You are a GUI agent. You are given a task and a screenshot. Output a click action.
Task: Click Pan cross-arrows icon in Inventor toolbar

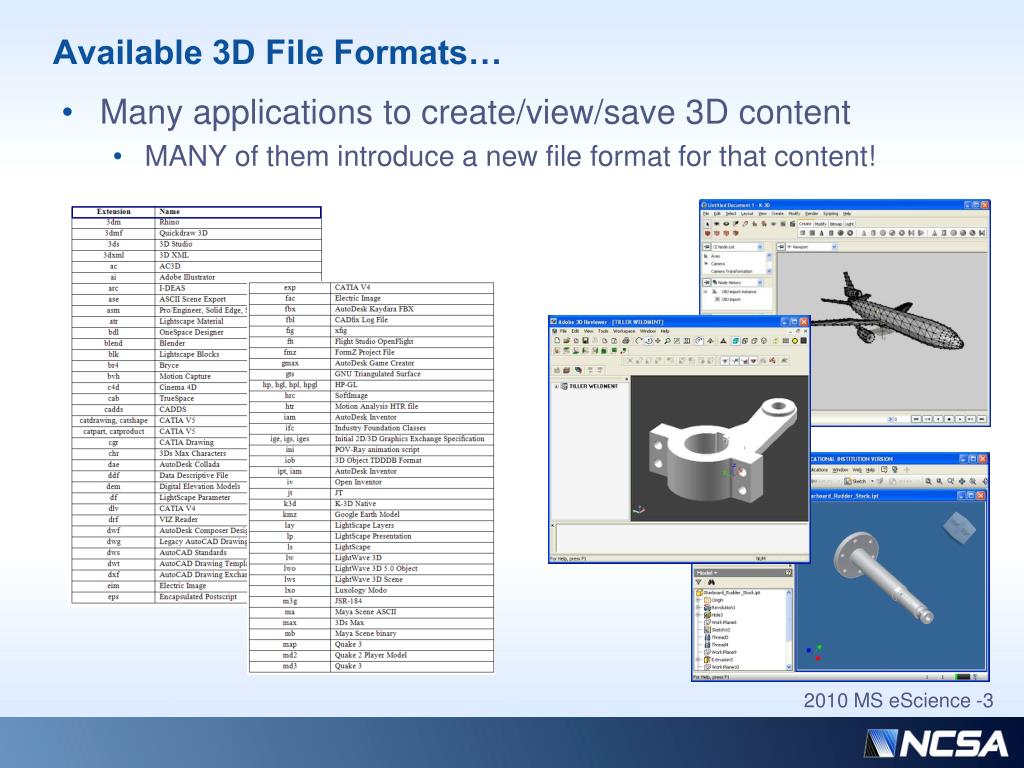(x=962, y=481)
